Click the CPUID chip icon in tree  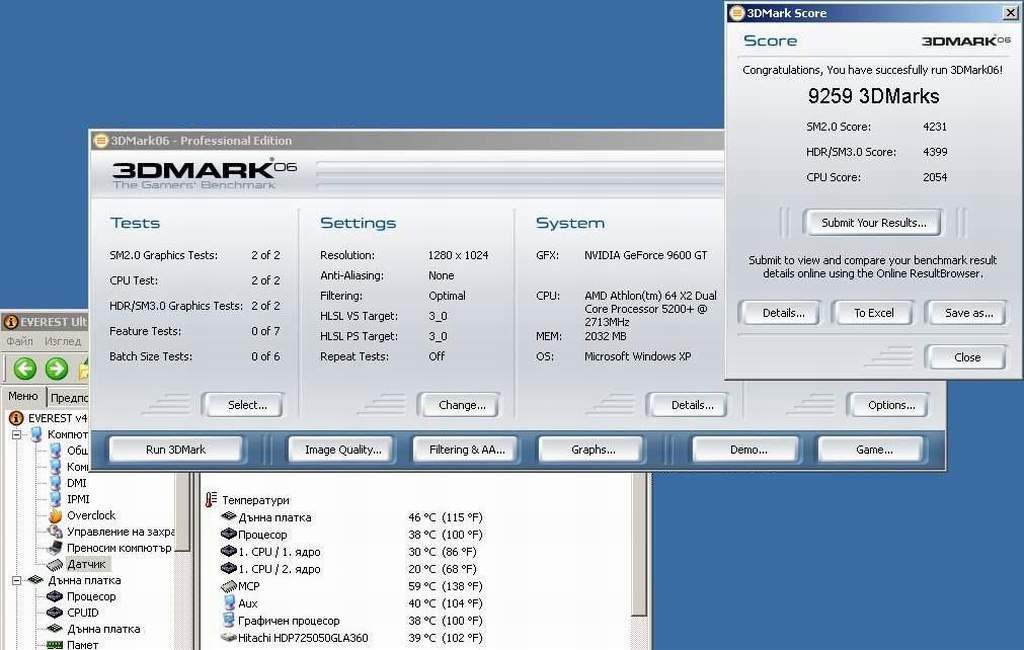(x=56, y=613)
